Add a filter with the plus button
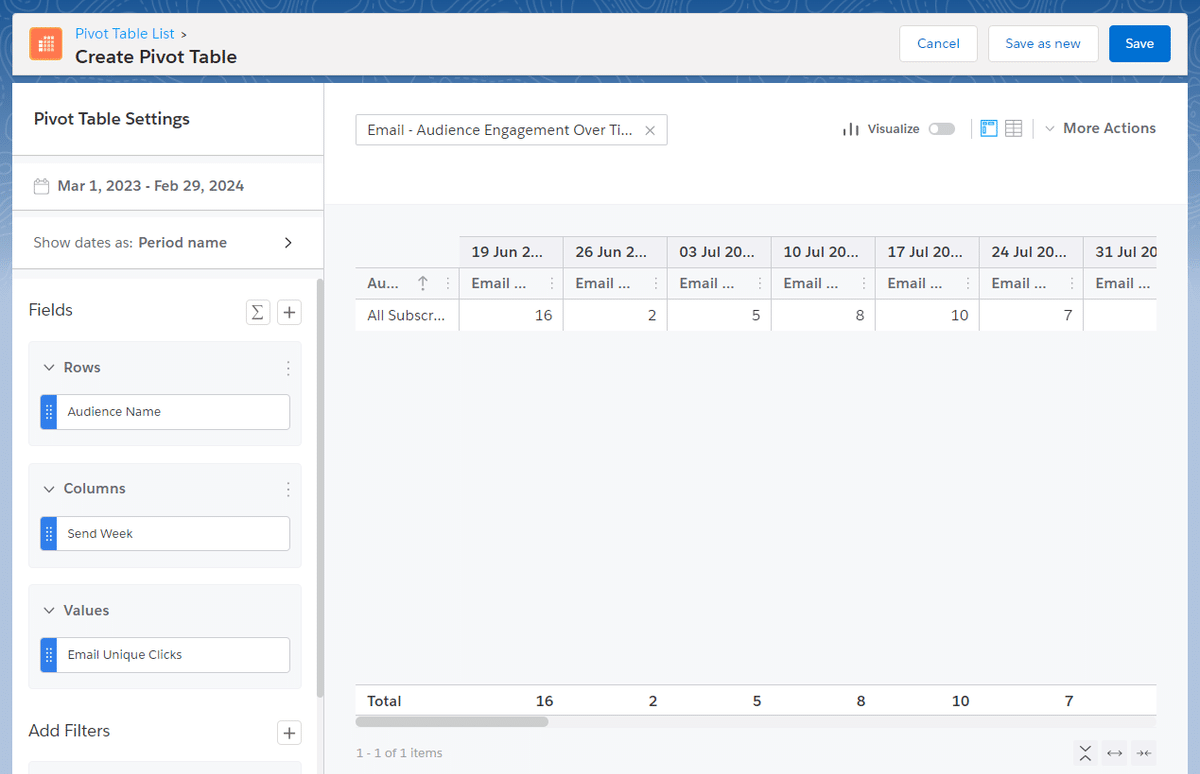This screenshot has width=1200, height=774. click(289, 733)
